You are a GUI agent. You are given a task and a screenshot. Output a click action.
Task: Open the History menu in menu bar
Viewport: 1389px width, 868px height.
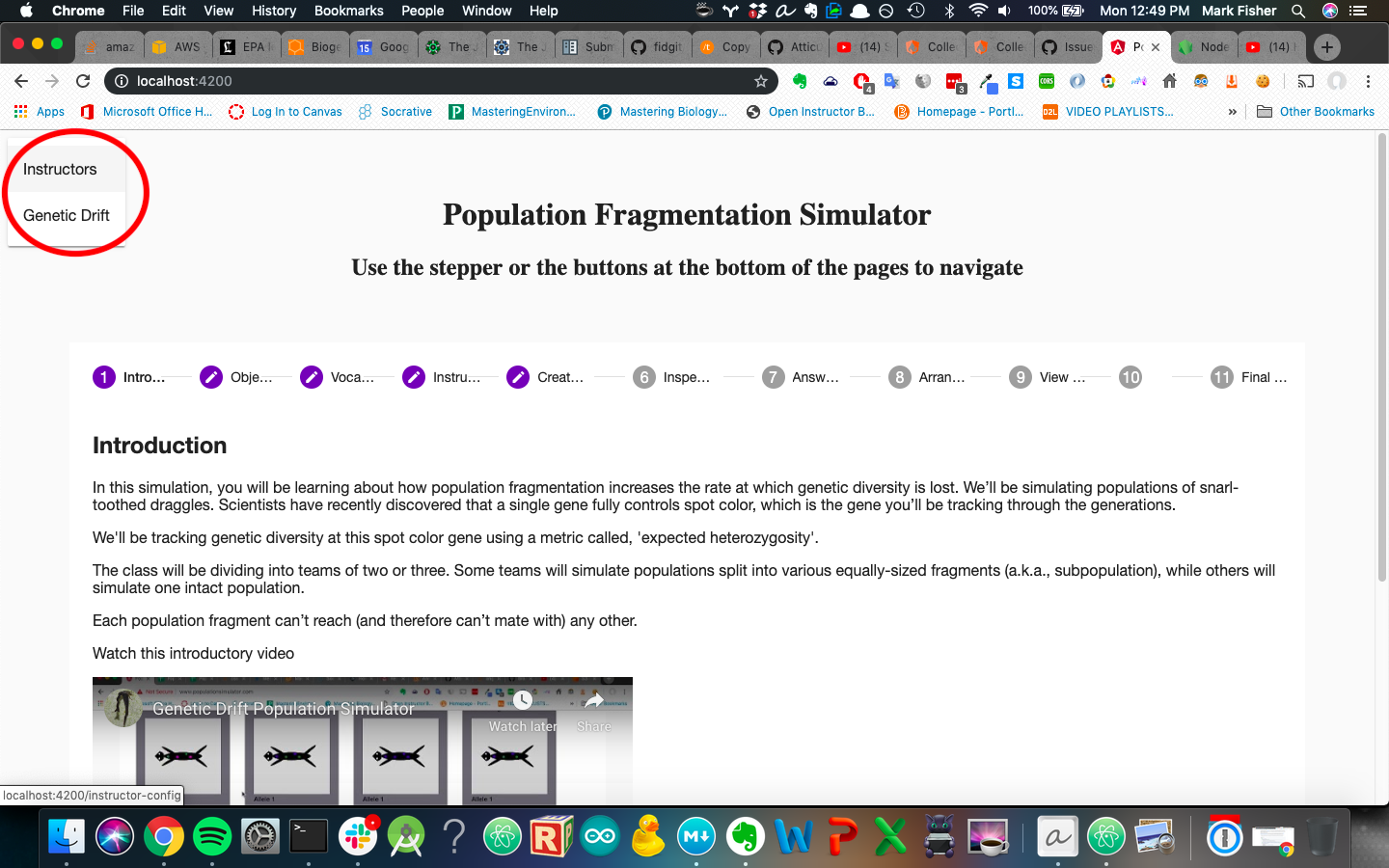point(274,11)
